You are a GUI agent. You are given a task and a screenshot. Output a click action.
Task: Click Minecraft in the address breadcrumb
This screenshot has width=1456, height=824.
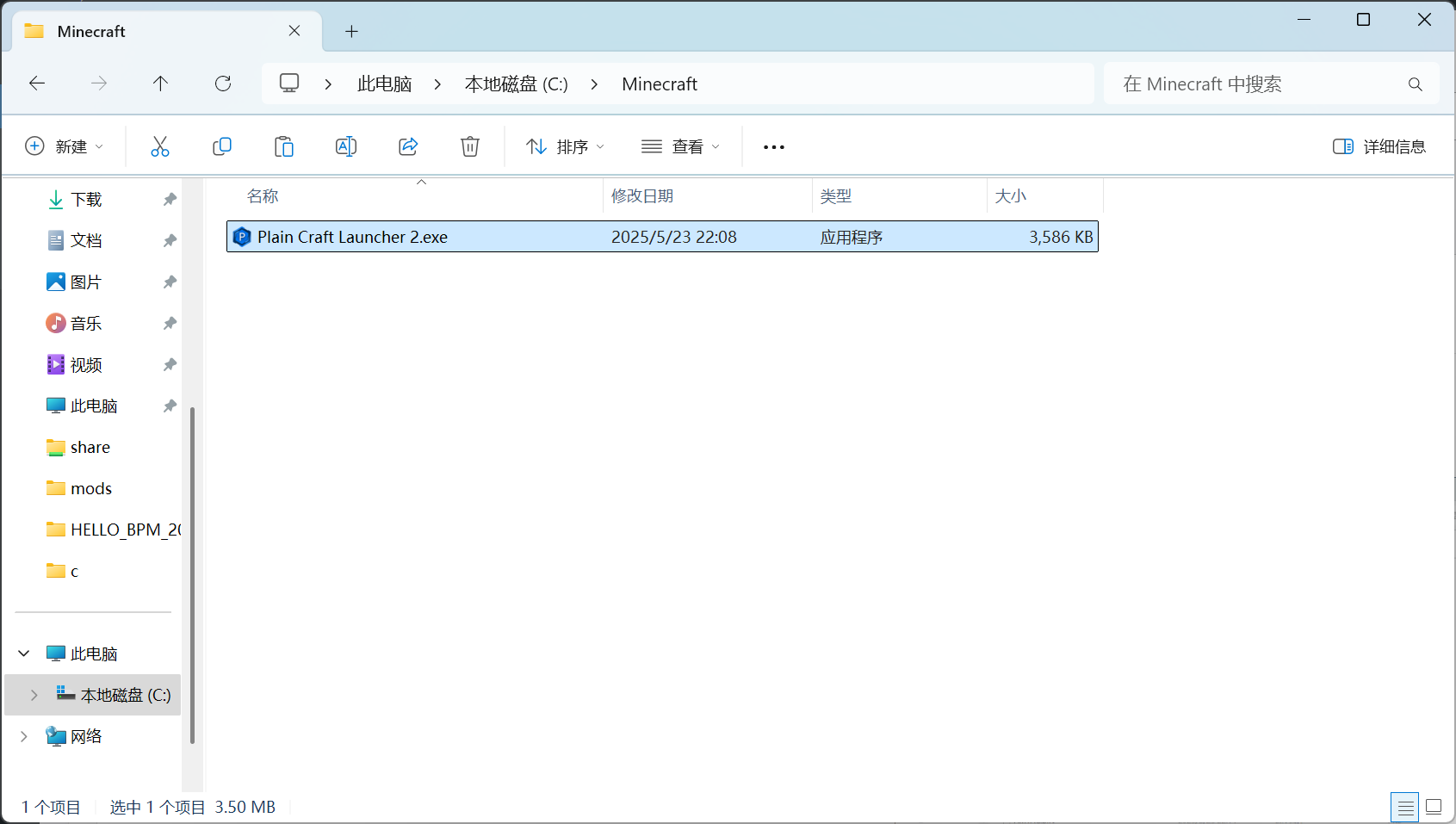(x=660, y=84)
